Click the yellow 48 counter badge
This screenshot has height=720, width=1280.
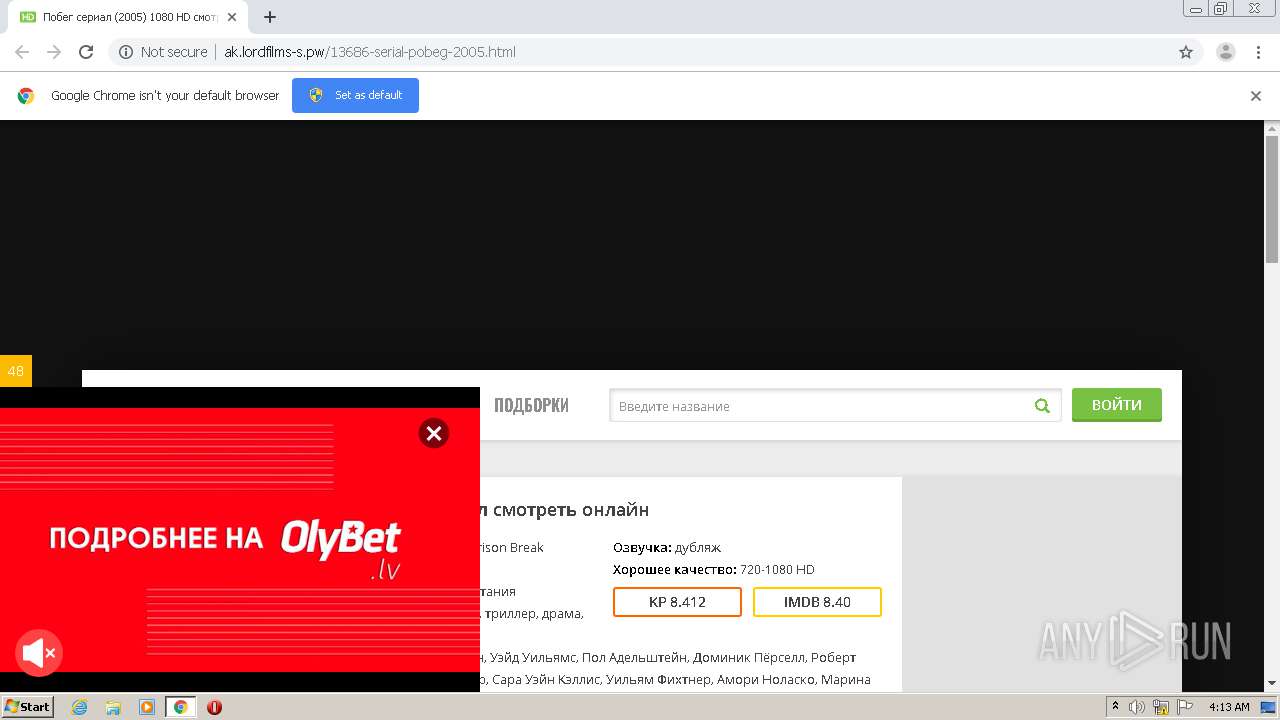tap(16, 371)
